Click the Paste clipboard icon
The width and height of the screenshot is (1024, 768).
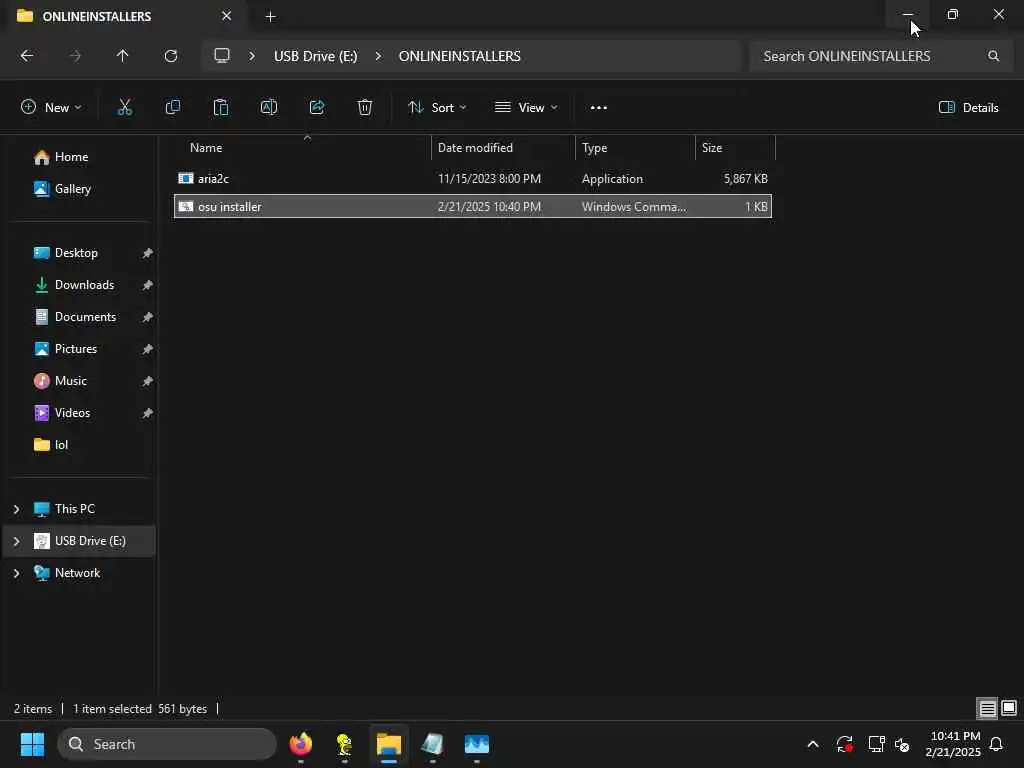(221, 107)
